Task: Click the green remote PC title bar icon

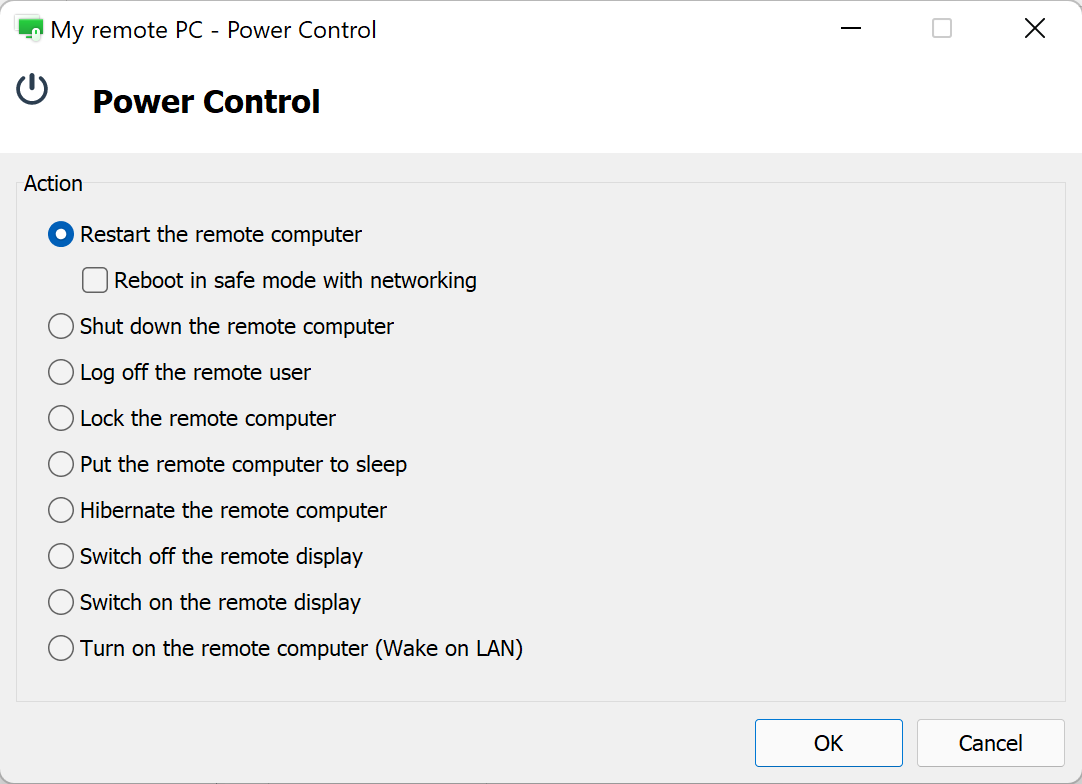Action: tap(30, 29)
